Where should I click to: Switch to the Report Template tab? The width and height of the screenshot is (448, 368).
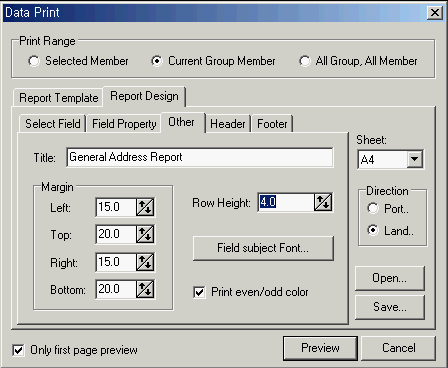pos(58,98)
